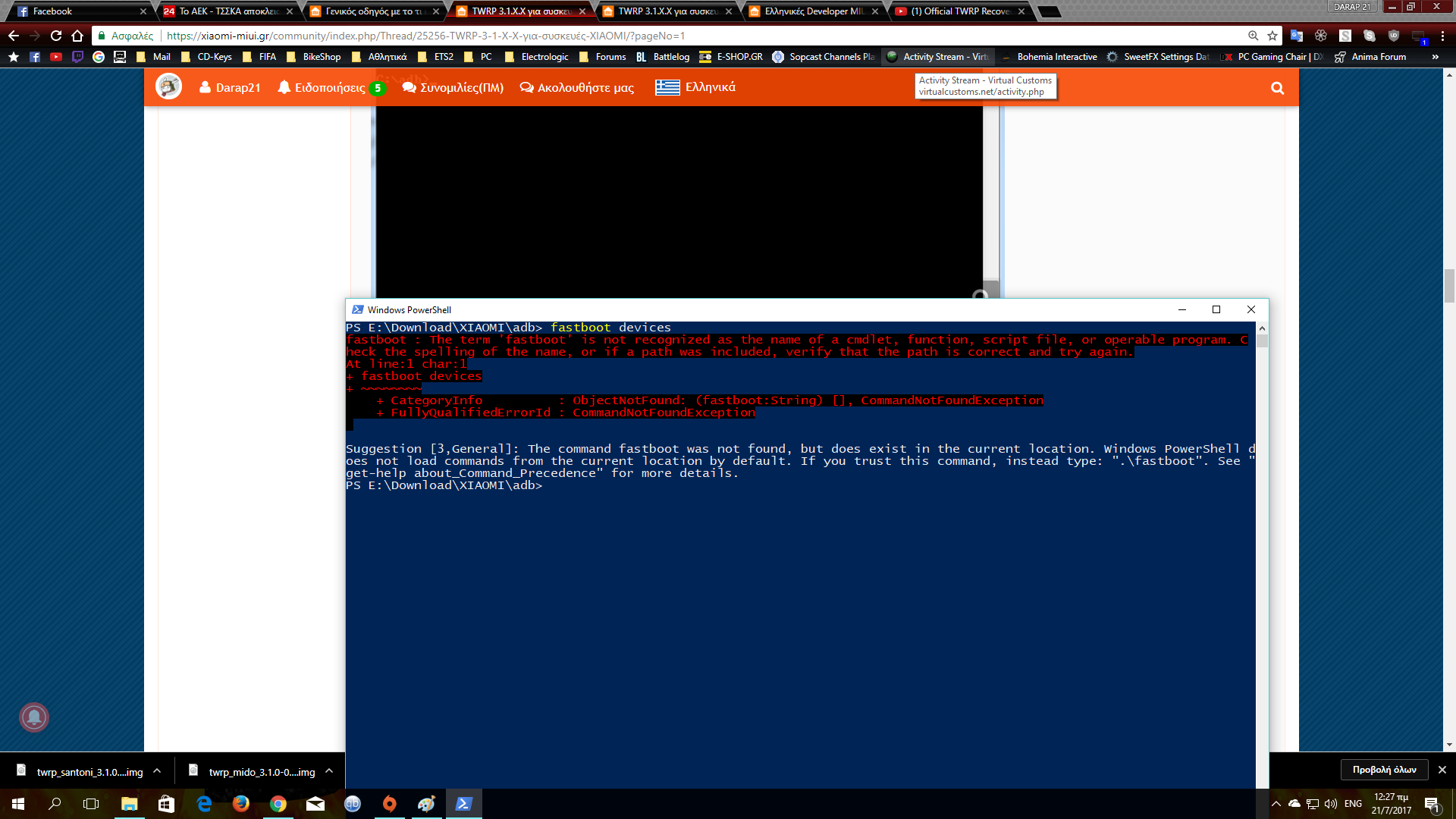Open Chrome three-dot menu

coord(1442,36)
